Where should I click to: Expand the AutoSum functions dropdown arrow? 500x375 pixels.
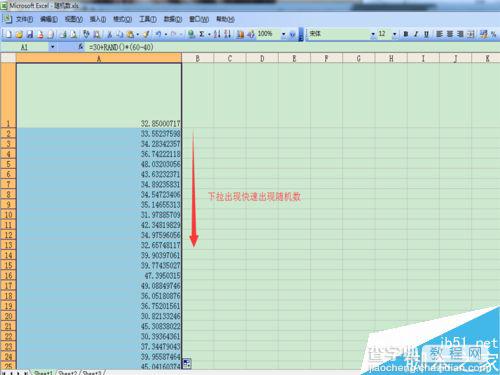209,34
